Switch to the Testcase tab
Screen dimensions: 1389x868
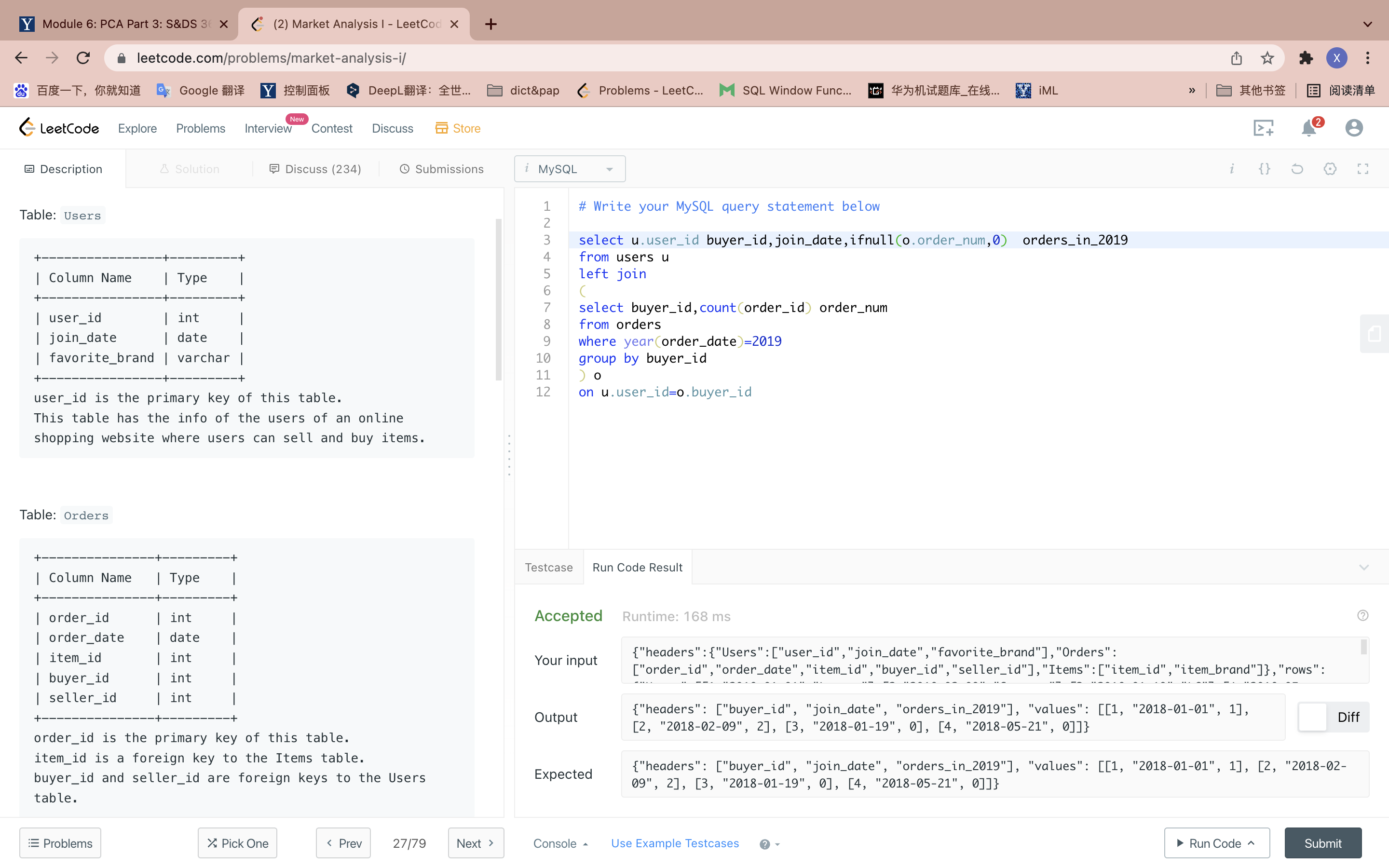tap(548, 567)
